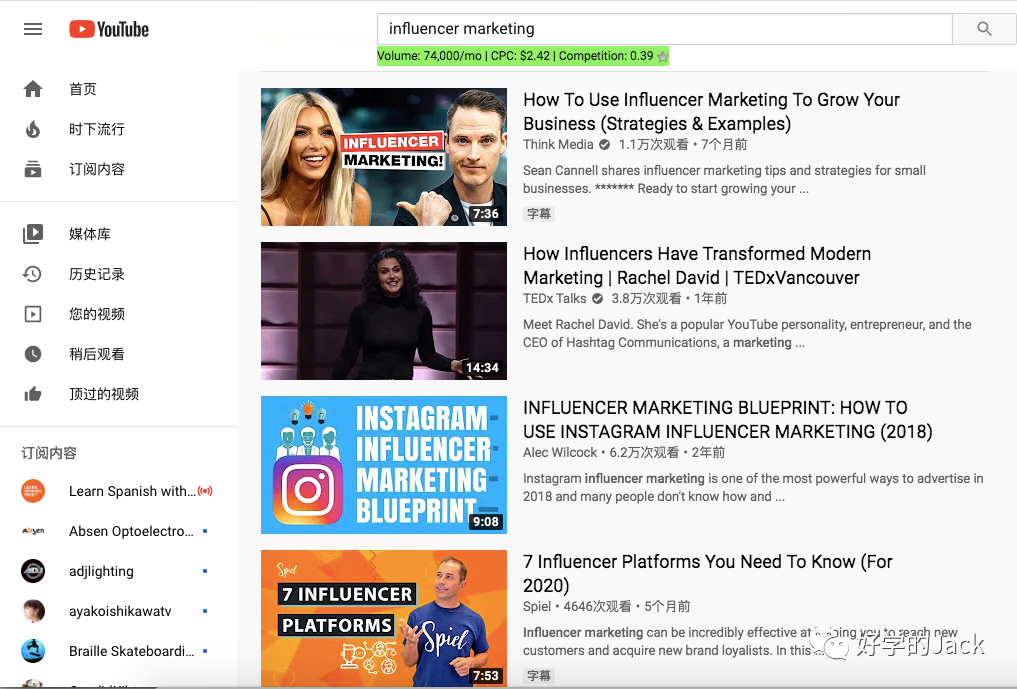Click 9:08 duration badge on Instagram thumbnail

(x=486, y=522)
